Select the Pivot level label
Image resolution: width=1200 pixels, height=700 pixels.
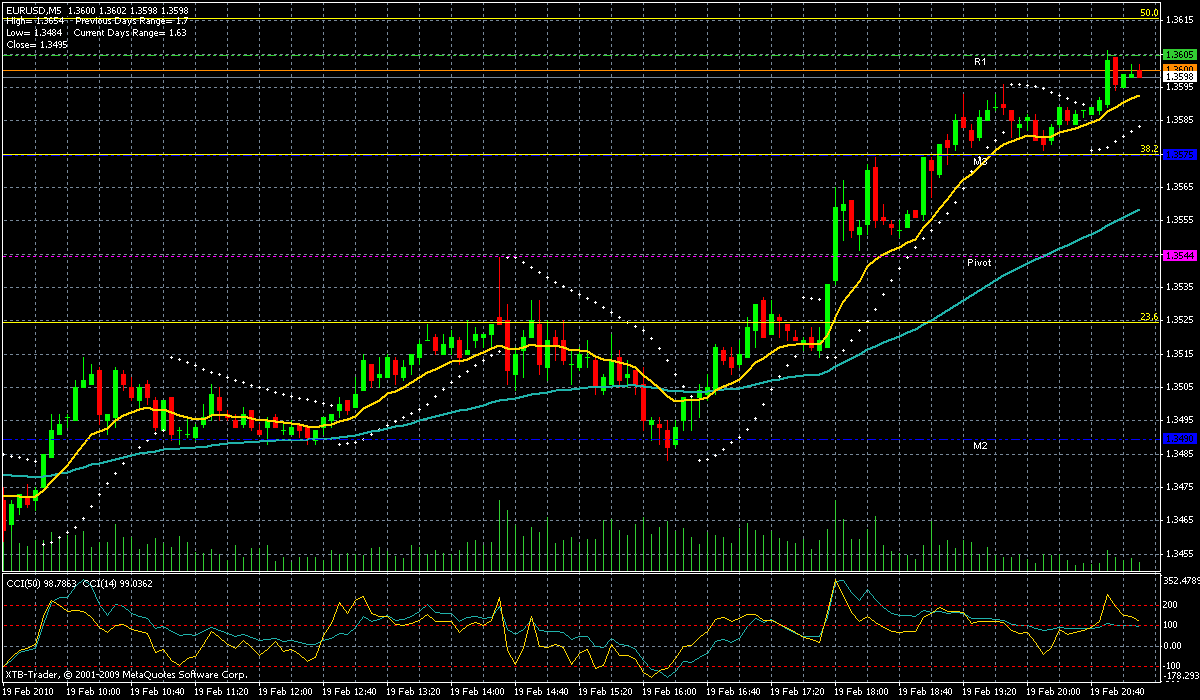point(979,262)
